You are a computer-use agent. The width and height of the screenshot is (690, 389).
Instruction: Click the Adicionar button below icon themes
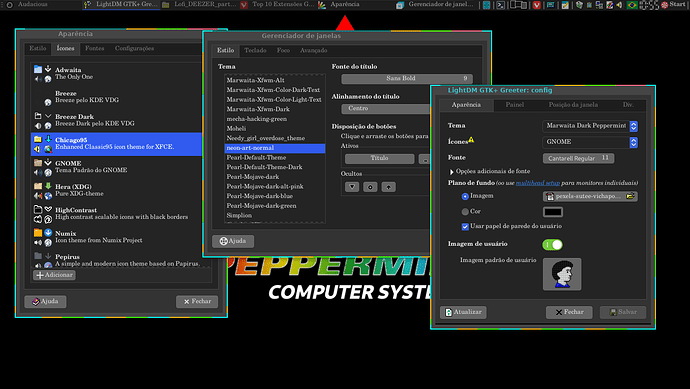coord(54,275)
